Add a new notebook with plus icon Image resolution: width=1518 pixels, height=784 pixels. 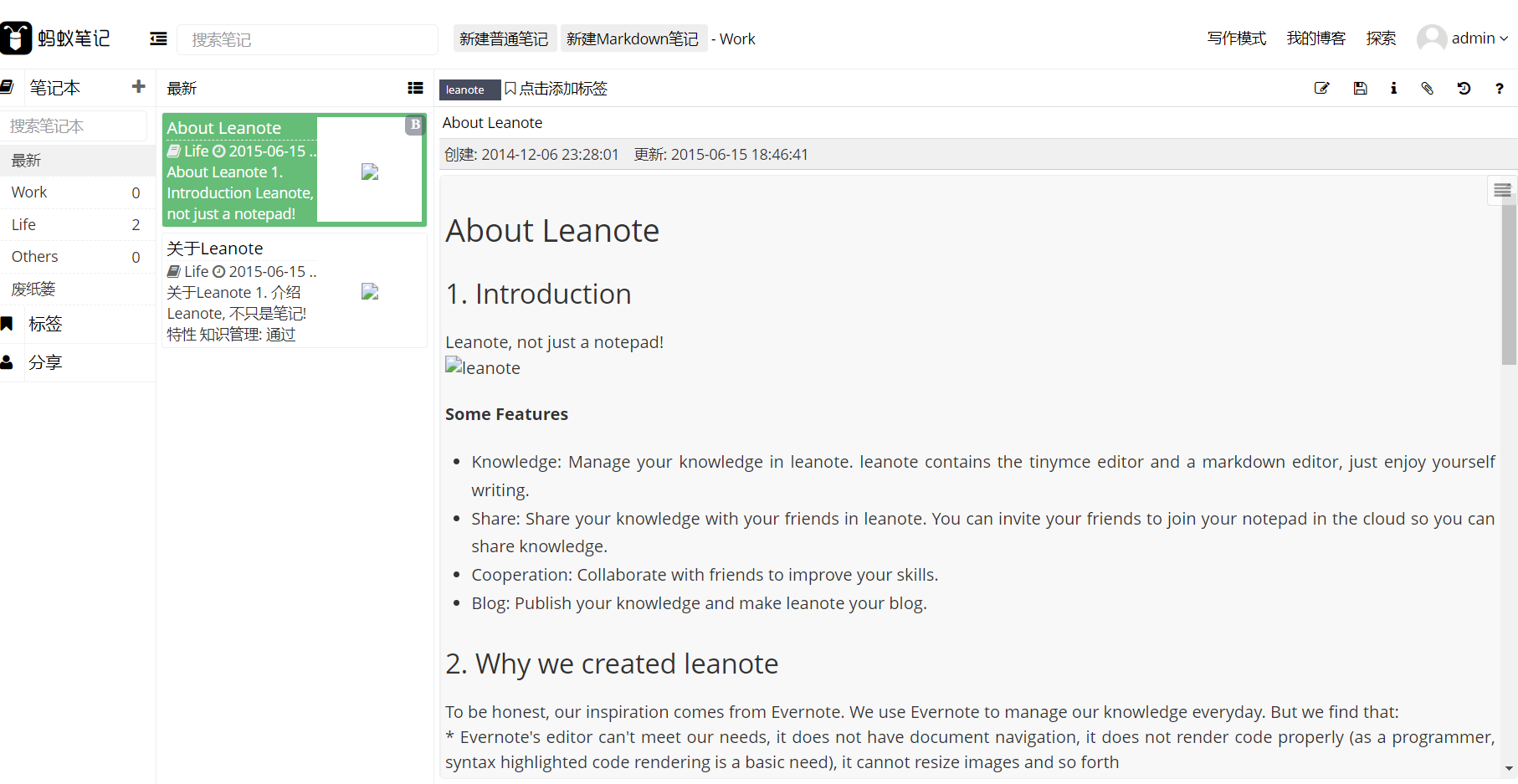click(x=139, y=86)
